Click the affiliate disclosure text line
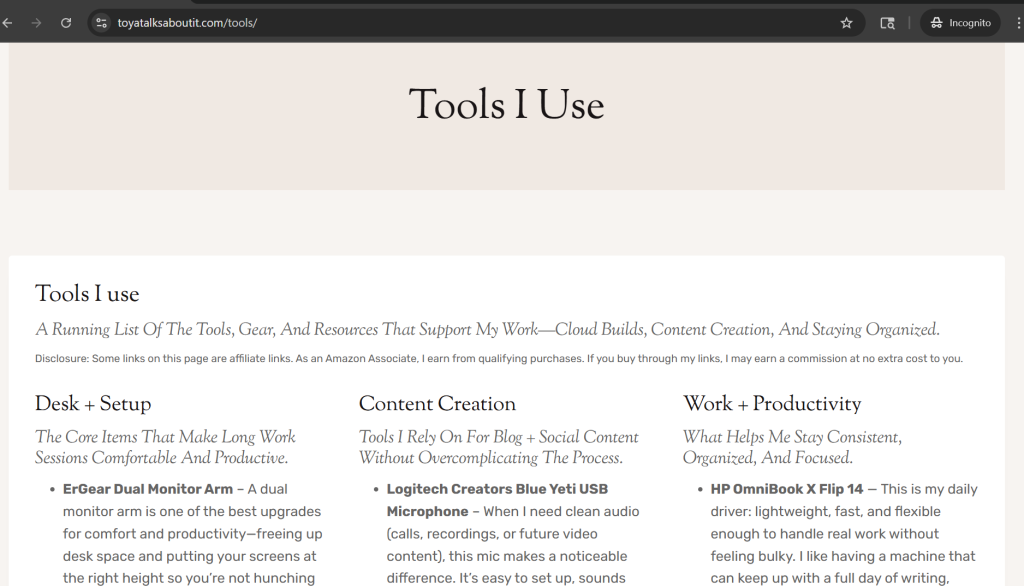Image resolution: width=1024 pixels, height=586 pixels. 498,358
